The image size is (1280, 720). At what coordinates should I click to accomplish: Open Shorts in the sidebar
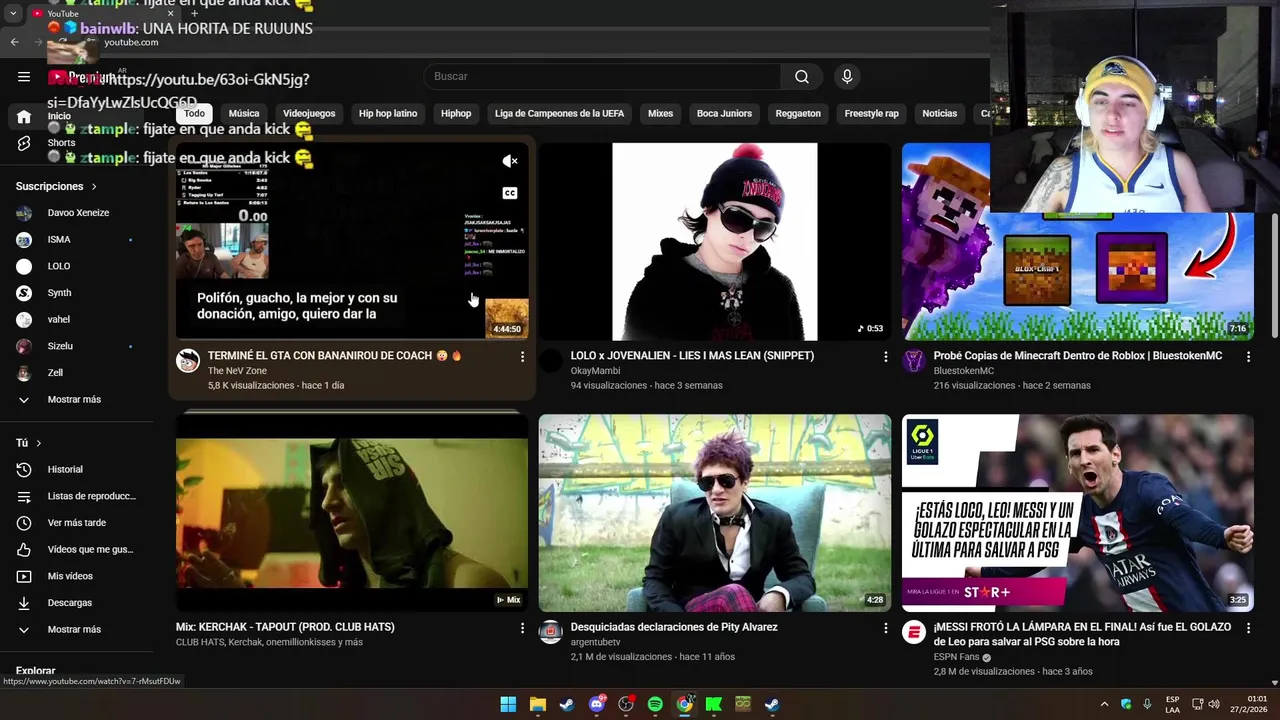60,143
